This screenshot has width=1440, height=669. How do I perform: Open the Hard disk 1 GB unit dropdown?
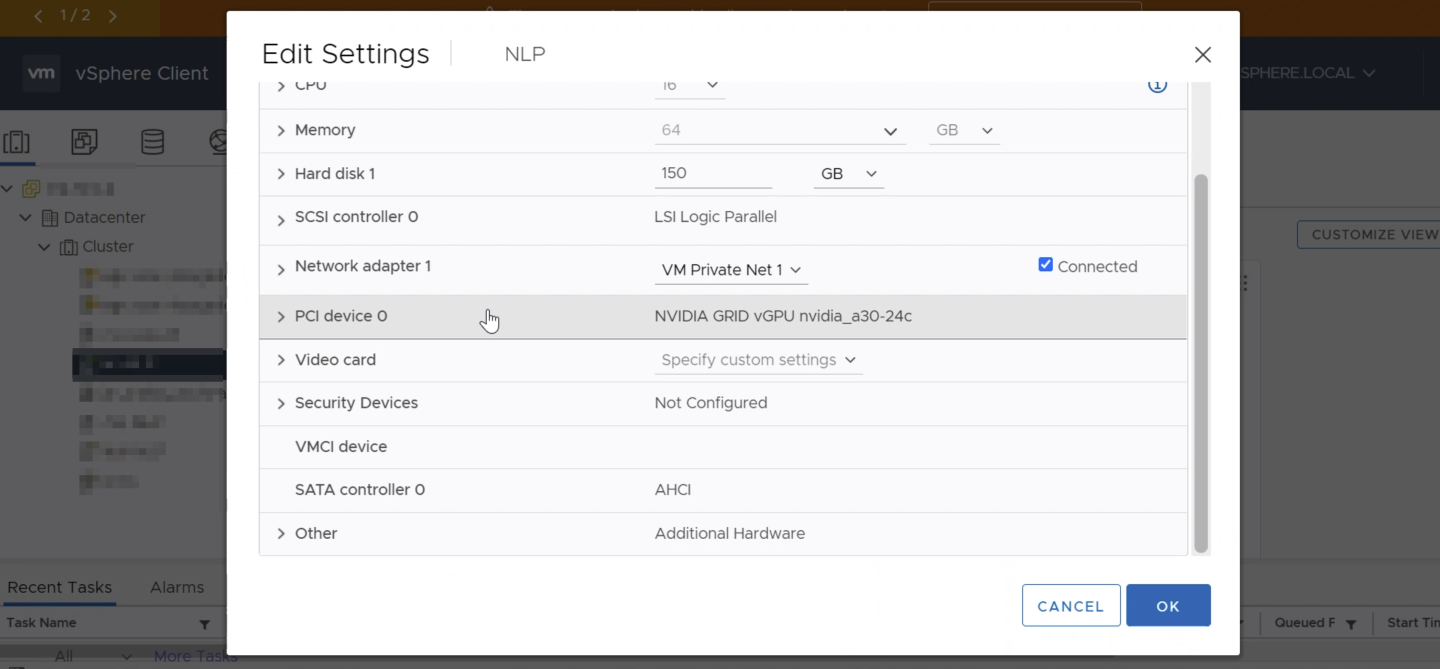pos(848,174)
